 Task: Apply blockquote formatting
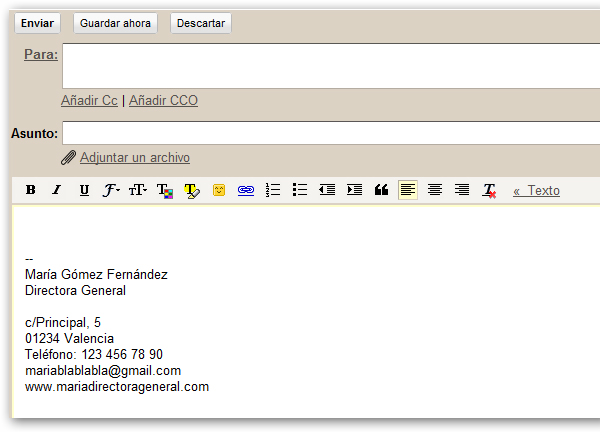(381, 190)
